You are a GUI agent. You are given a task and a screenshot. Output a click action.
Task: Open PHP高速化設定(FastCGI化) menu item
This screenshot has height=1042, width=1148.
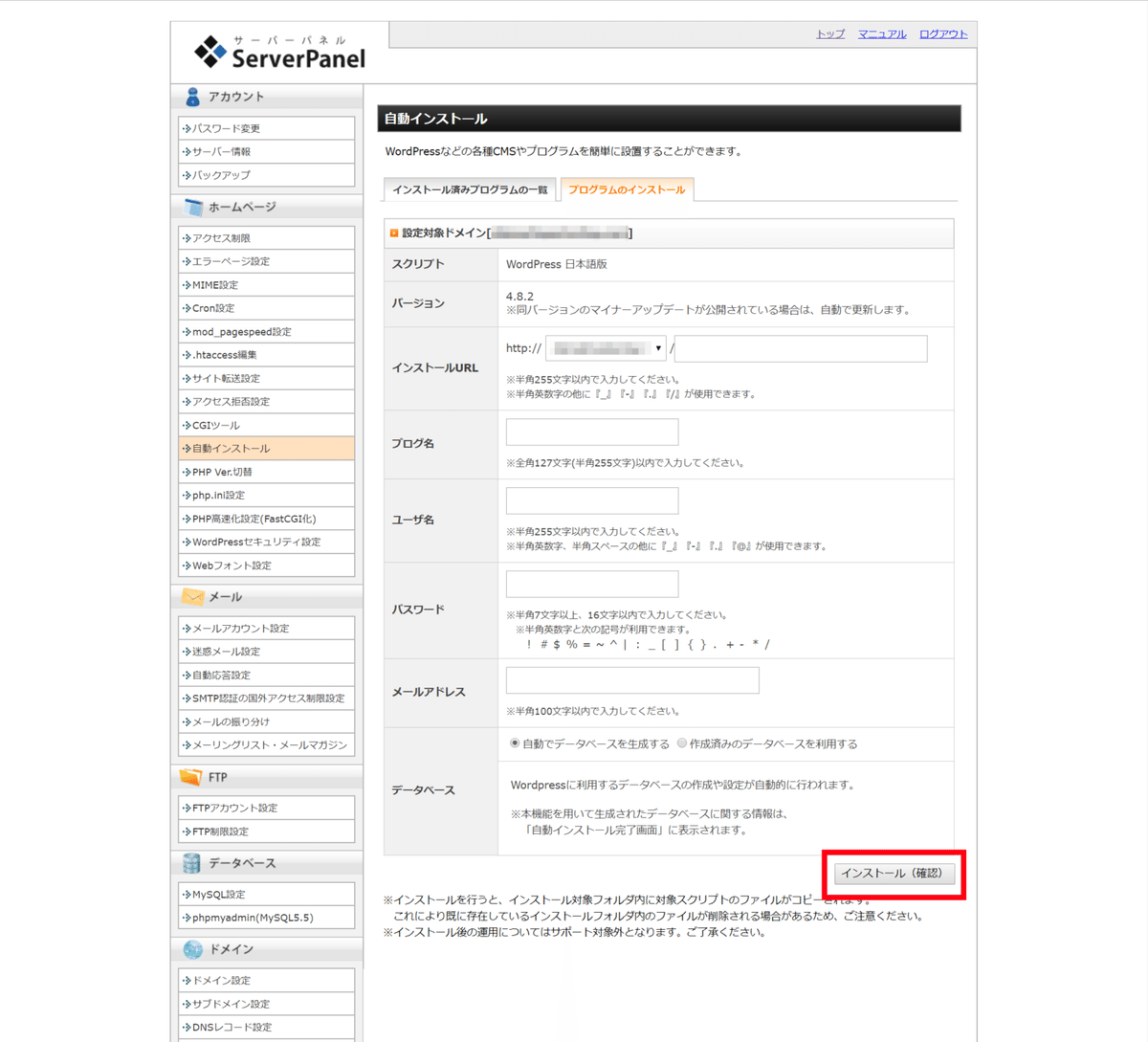click(x=266, y=519)
